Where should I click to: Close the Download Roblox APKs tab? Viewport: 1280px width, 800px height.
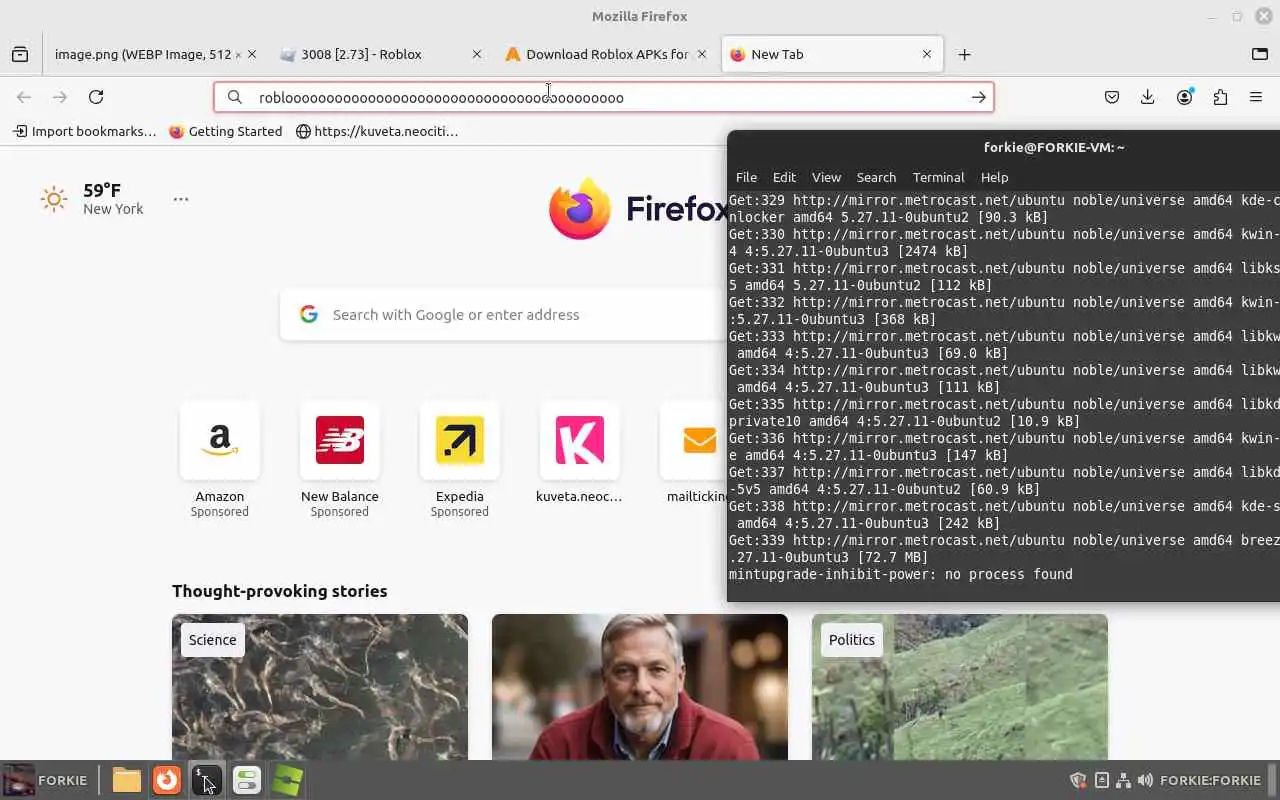click(x=702, y=55)
